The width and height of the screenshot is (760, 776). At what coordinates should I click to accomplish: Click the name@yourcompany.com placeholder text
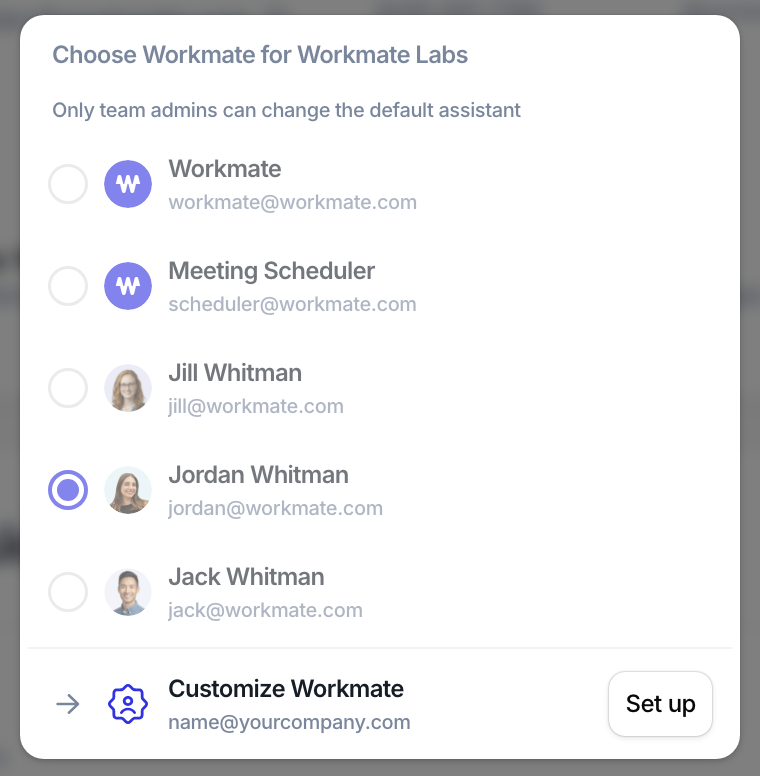coord(289,722)
